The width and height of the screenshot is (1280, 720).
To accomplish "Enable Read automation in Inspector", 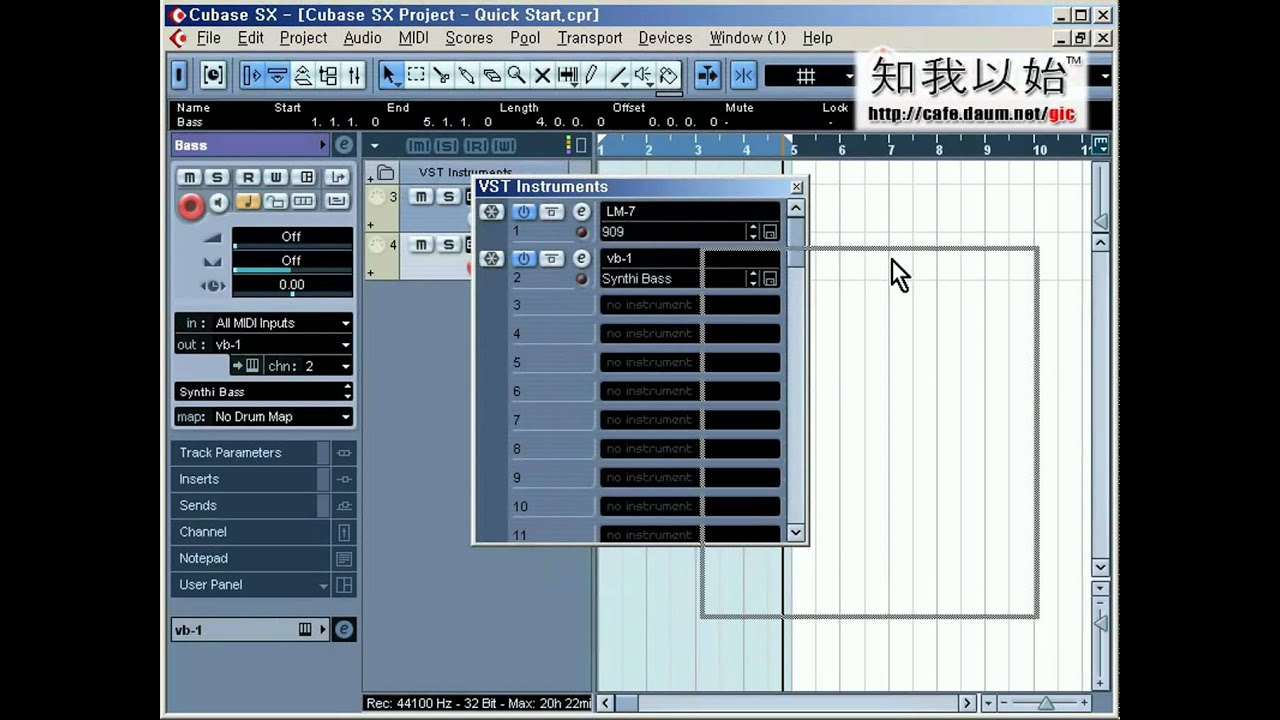I will (248, 177).
